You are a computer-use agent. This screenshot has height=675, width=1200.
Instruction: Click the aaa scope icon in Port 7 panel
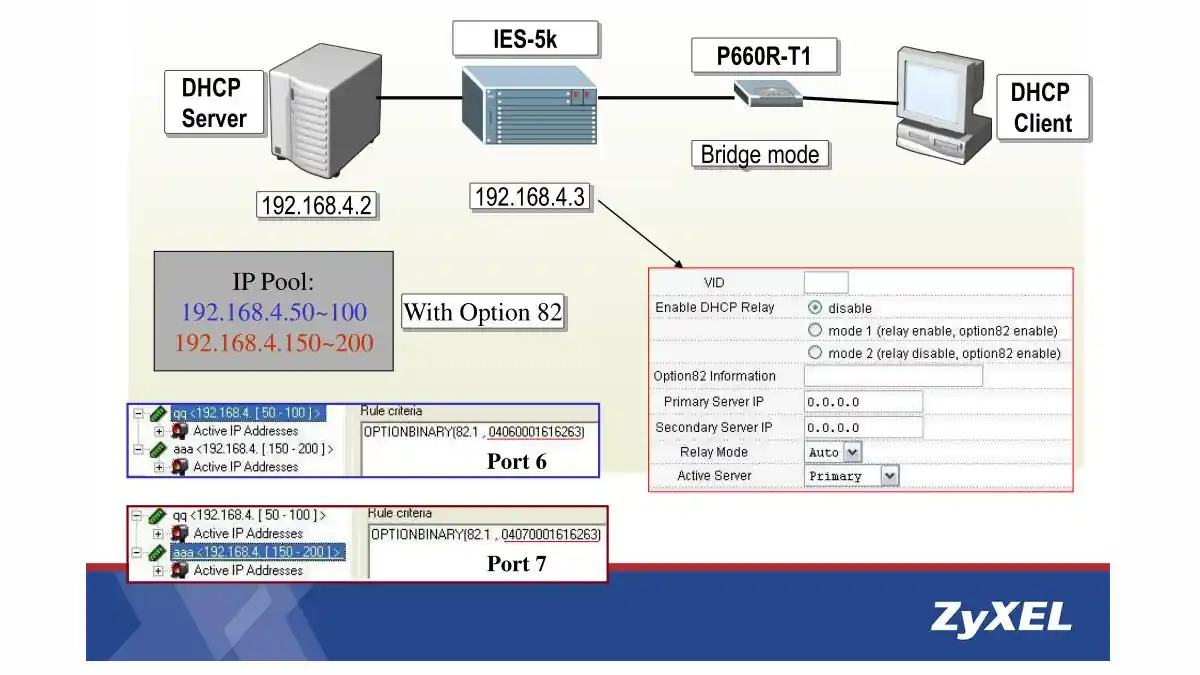point(157,552)
